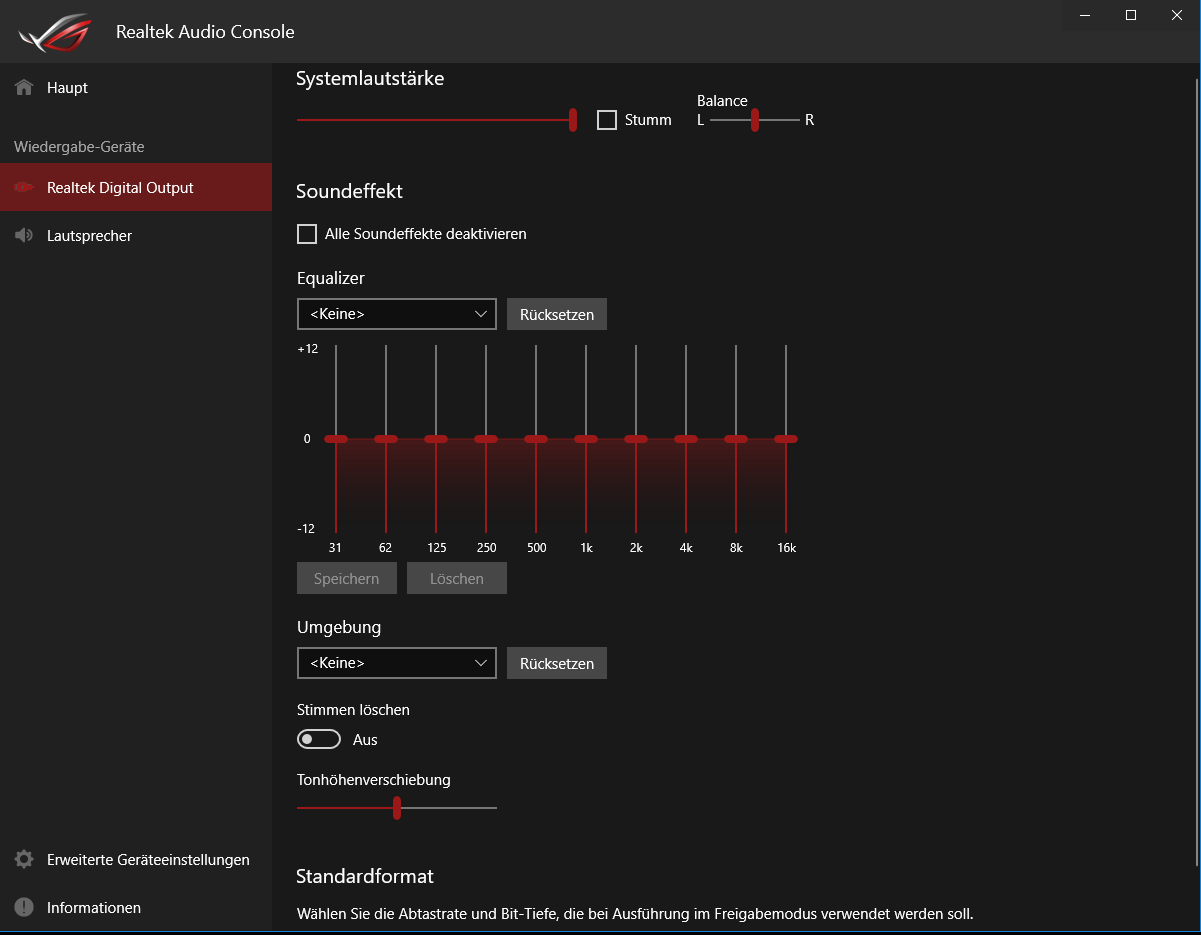Click the 125 Hz equalizer band handle
Image resolution: width=1201 pixels, height=935 pixels.
pos(436,439)
